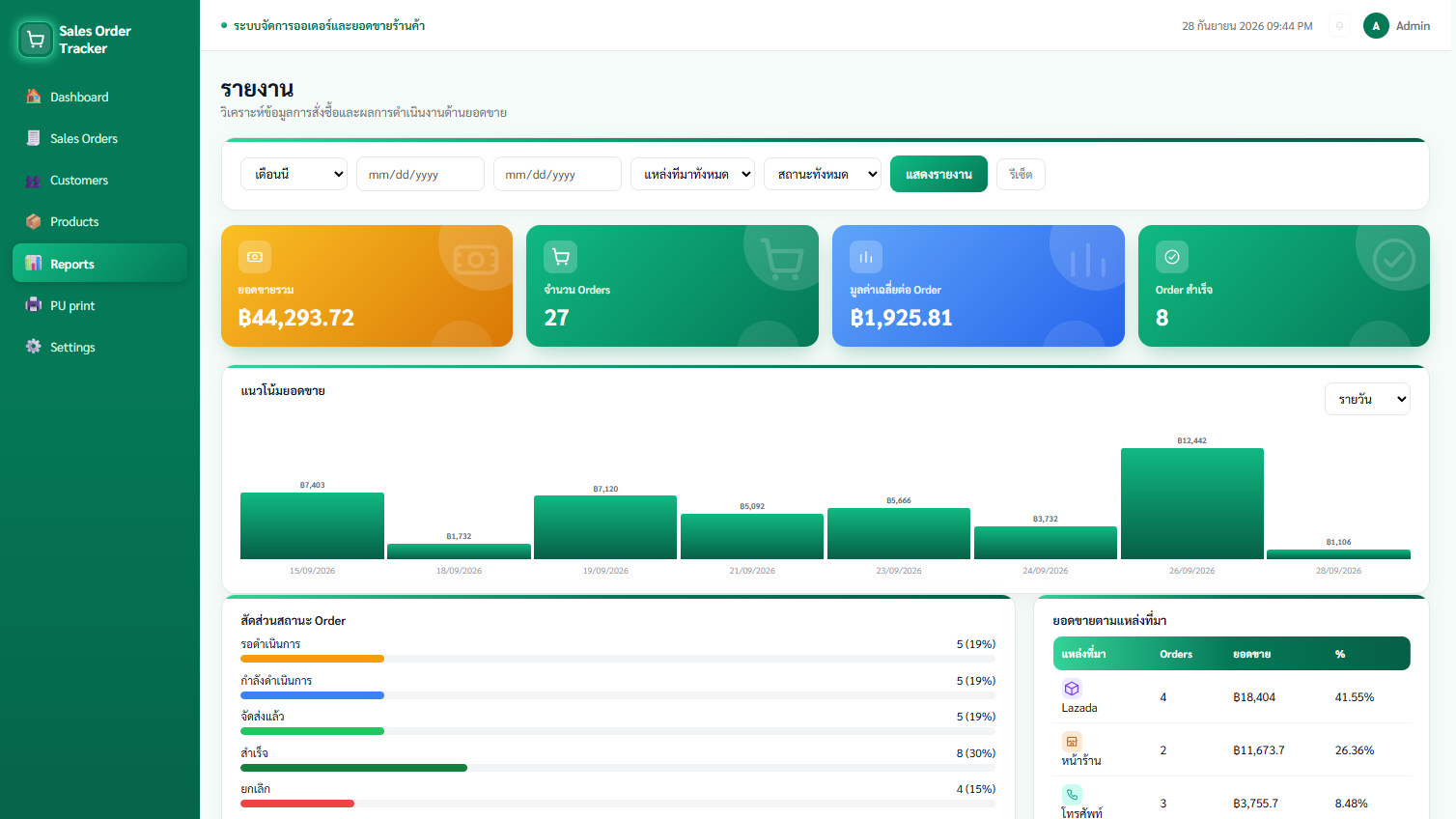1456x819 pixels.
Task: Expand the แหล่งที่มาทั้งหมด source dropdown
Action: (692, 174)
